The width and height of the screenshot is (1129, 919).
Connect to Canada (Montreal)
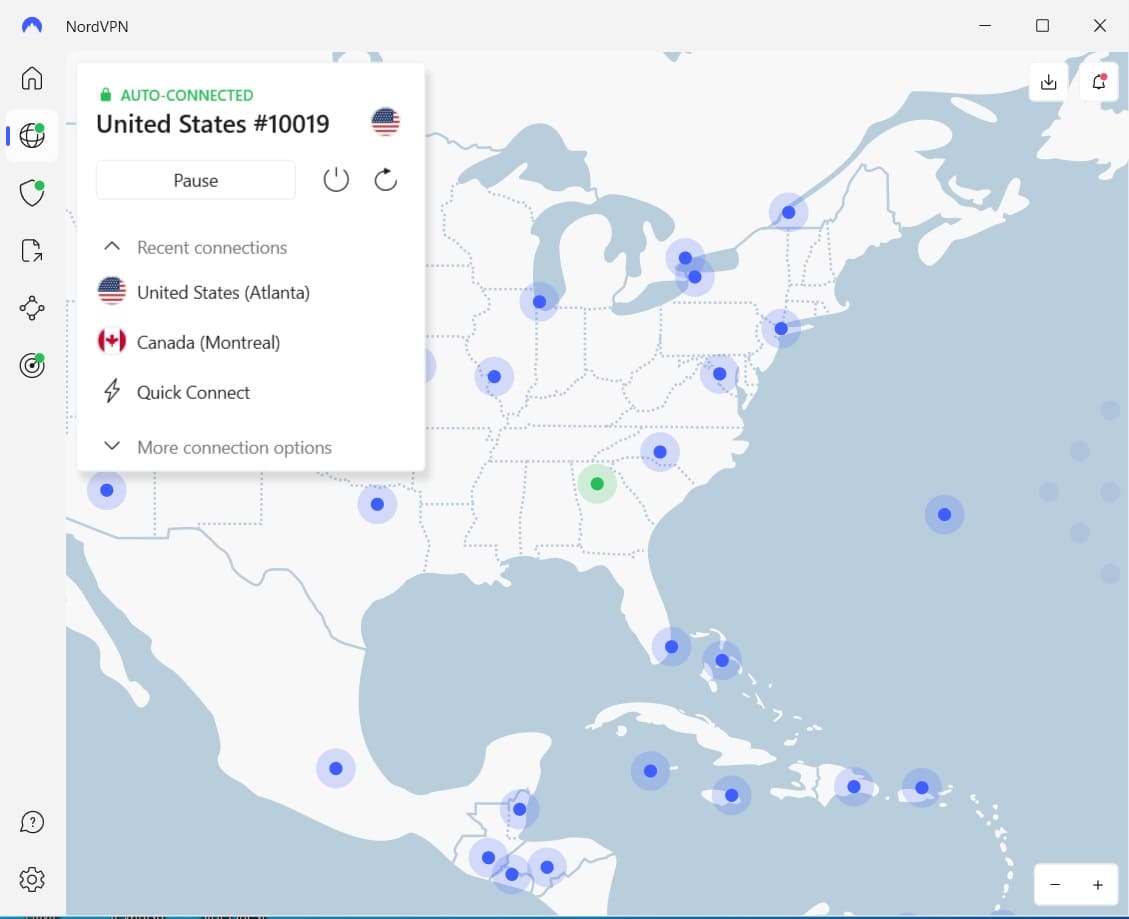(189, 342)
